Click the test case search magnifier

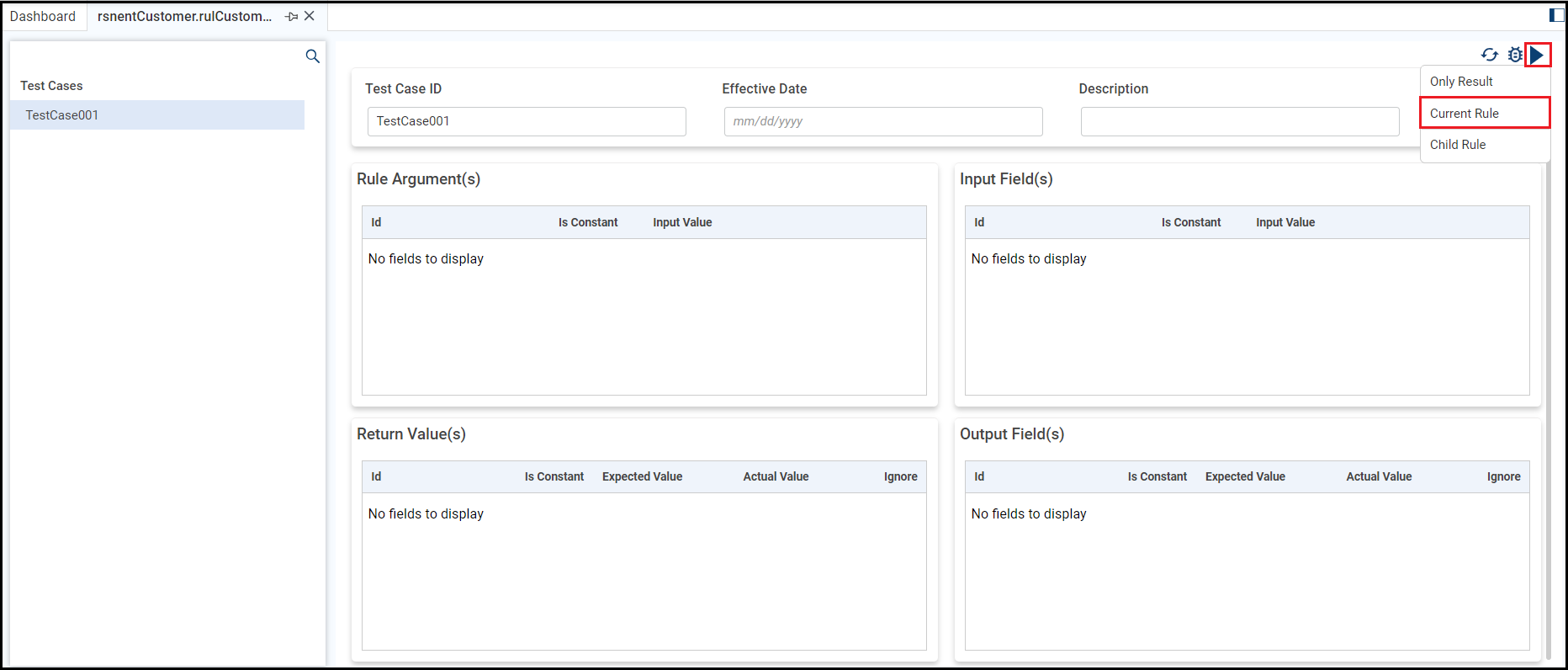pos(312,56)
